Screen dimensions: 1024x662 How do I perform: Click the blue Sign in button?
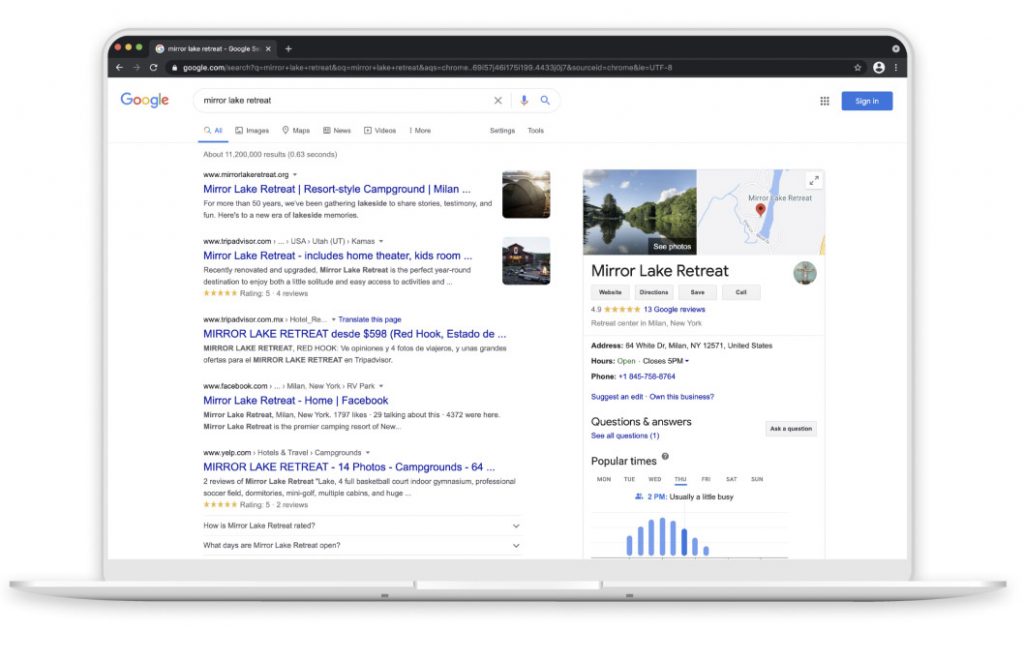867,101
